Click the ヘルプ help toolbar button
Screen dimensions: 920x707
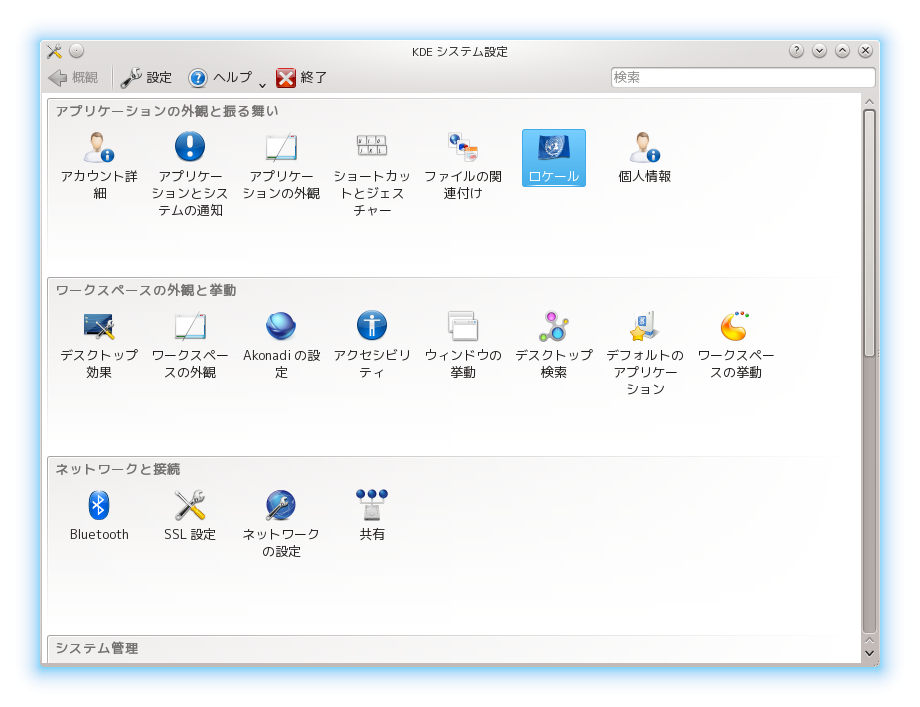(219, 77)
